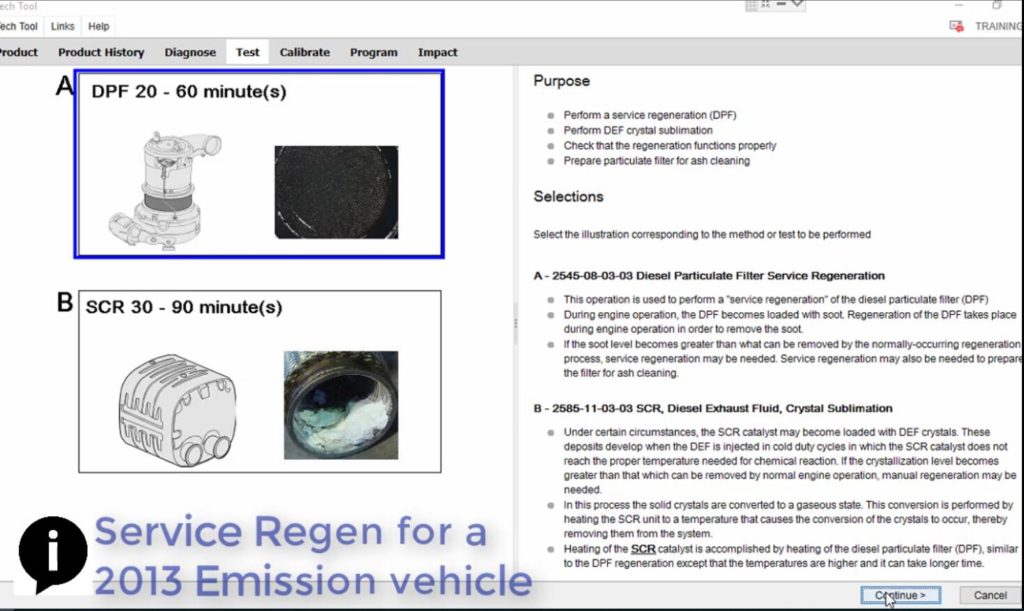
Task: Switch to the Program tab
Action: tap(373, 51)
